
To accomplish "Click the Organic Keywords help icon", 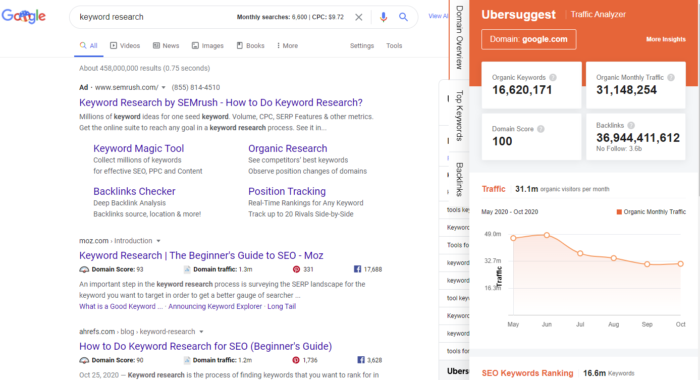I will 553,77.
